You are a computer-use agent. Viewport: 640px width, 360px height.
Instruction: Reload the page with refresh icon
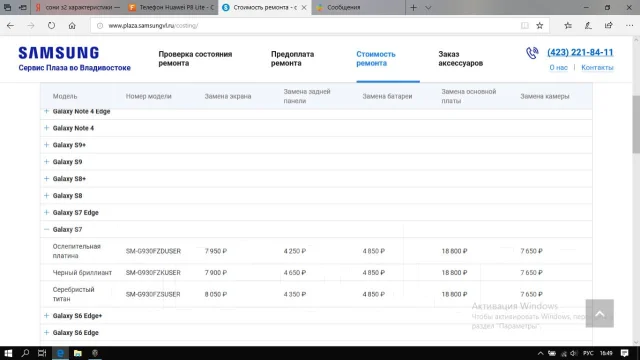tap(51, 25)
